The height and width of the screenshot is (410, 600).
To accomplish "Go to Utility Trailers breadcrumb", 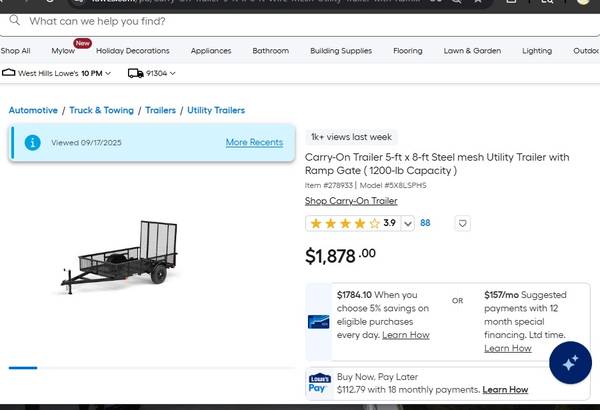I will [x=216, y=110].
